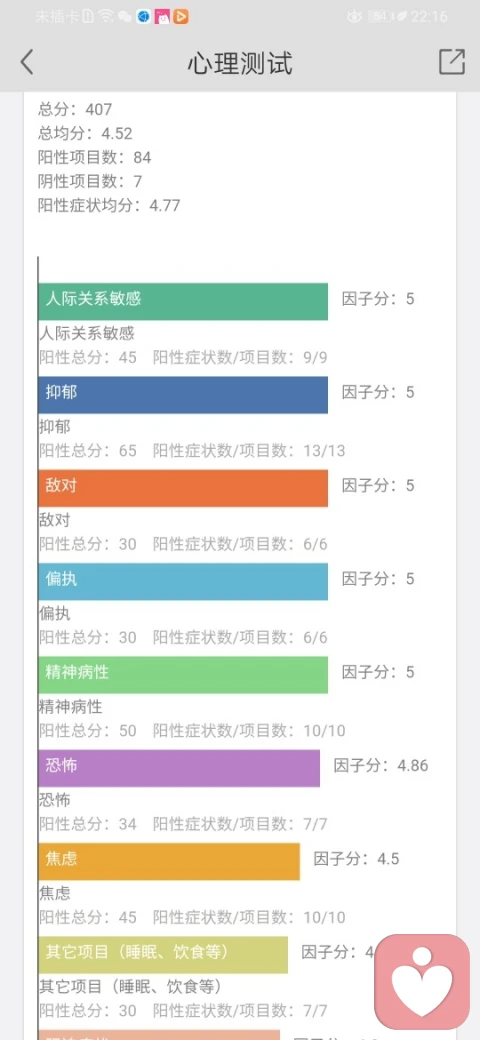Select the light blue 偏执 bar
The width and height of the screenshot is (480, 1040).
click(183, 582)
